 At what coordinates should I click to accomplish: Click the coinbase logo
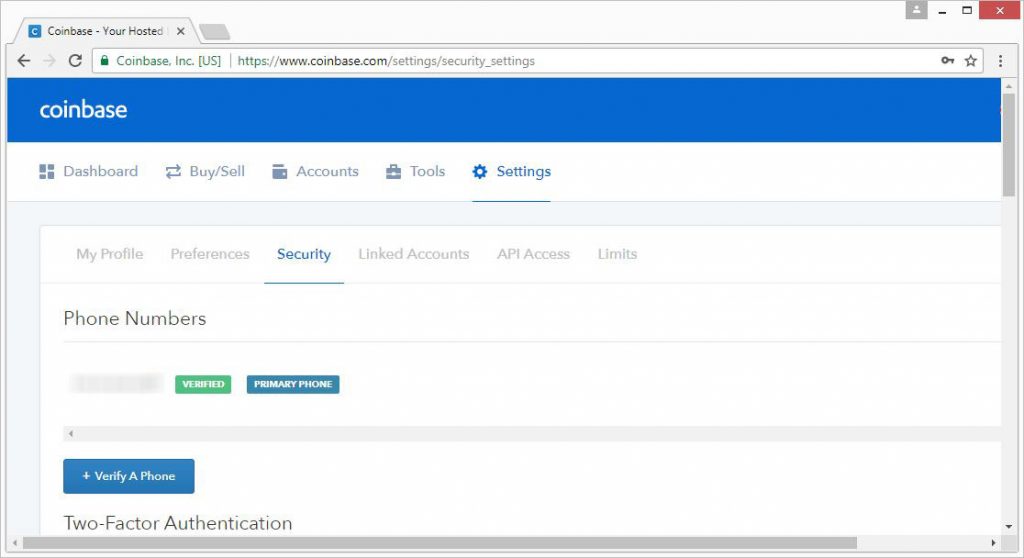[x=84, y=110]
